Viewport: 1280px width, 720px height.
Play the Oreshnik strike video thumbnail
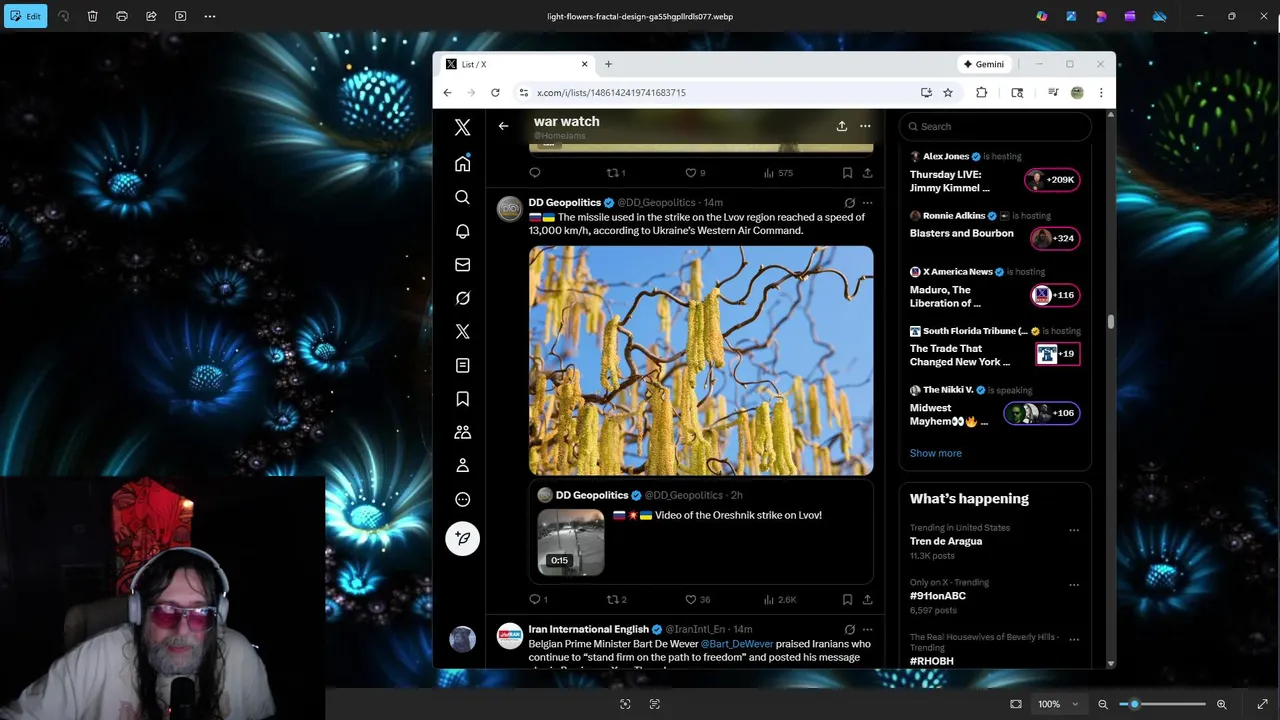coord(571,542)
